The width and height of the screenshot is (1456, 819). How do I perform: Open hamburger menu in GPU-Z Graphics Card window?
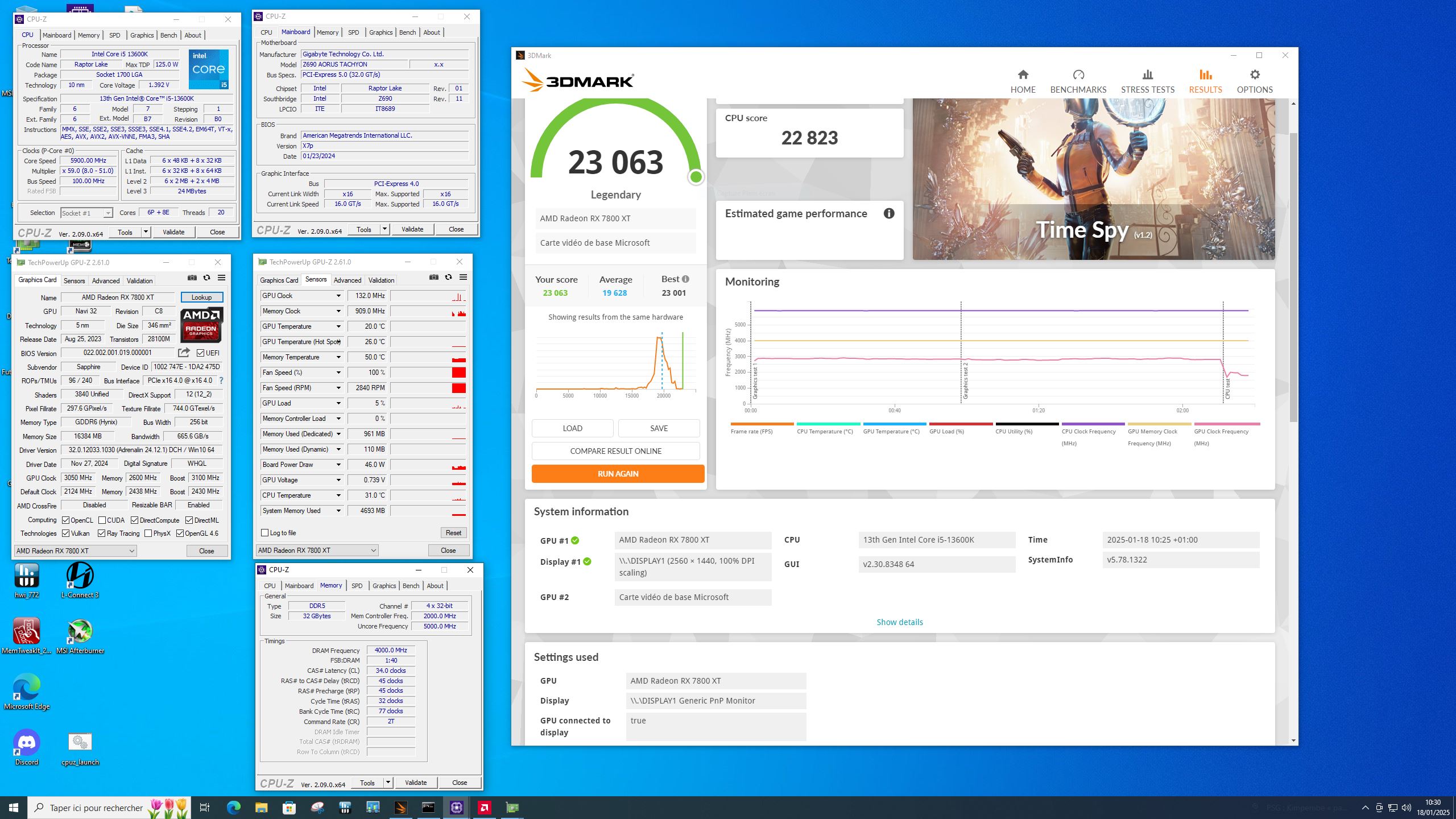click(221, 278)
